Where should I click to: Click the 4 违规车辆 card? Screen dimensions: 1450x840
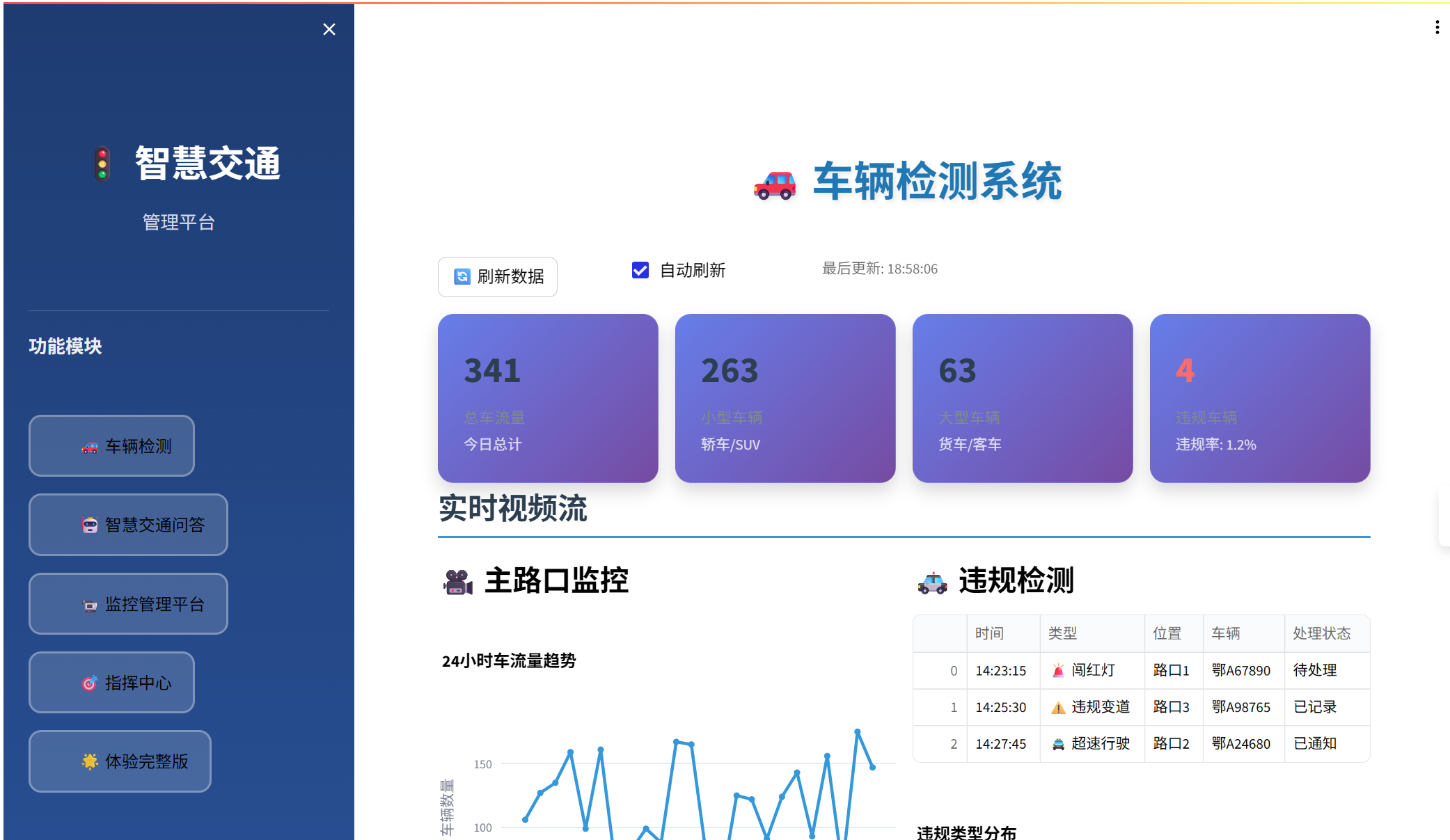[1260, 398]
